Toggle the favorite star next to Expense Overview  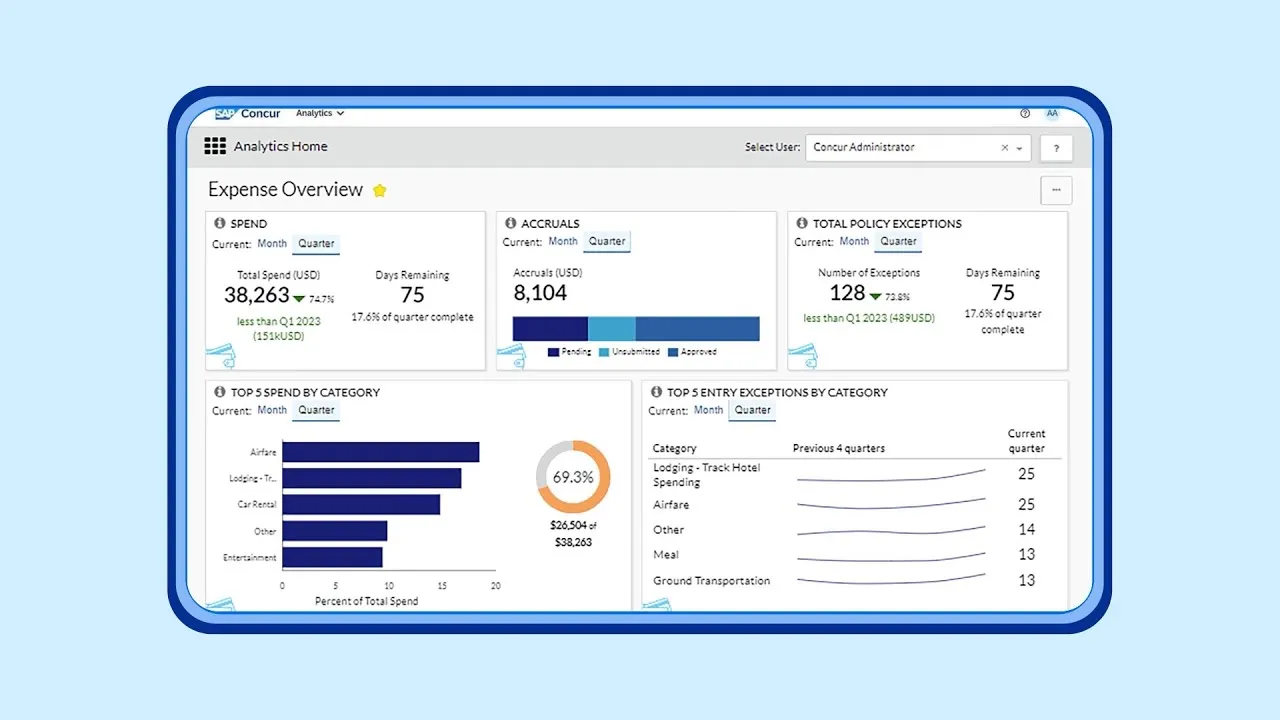[x=379, y=190]
